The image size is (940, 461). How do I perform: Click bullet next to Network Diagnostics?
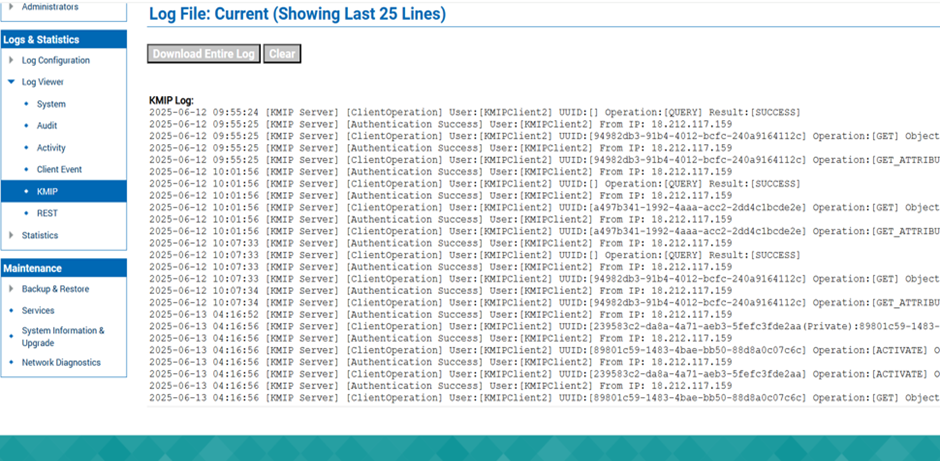(x=11, y=363)
